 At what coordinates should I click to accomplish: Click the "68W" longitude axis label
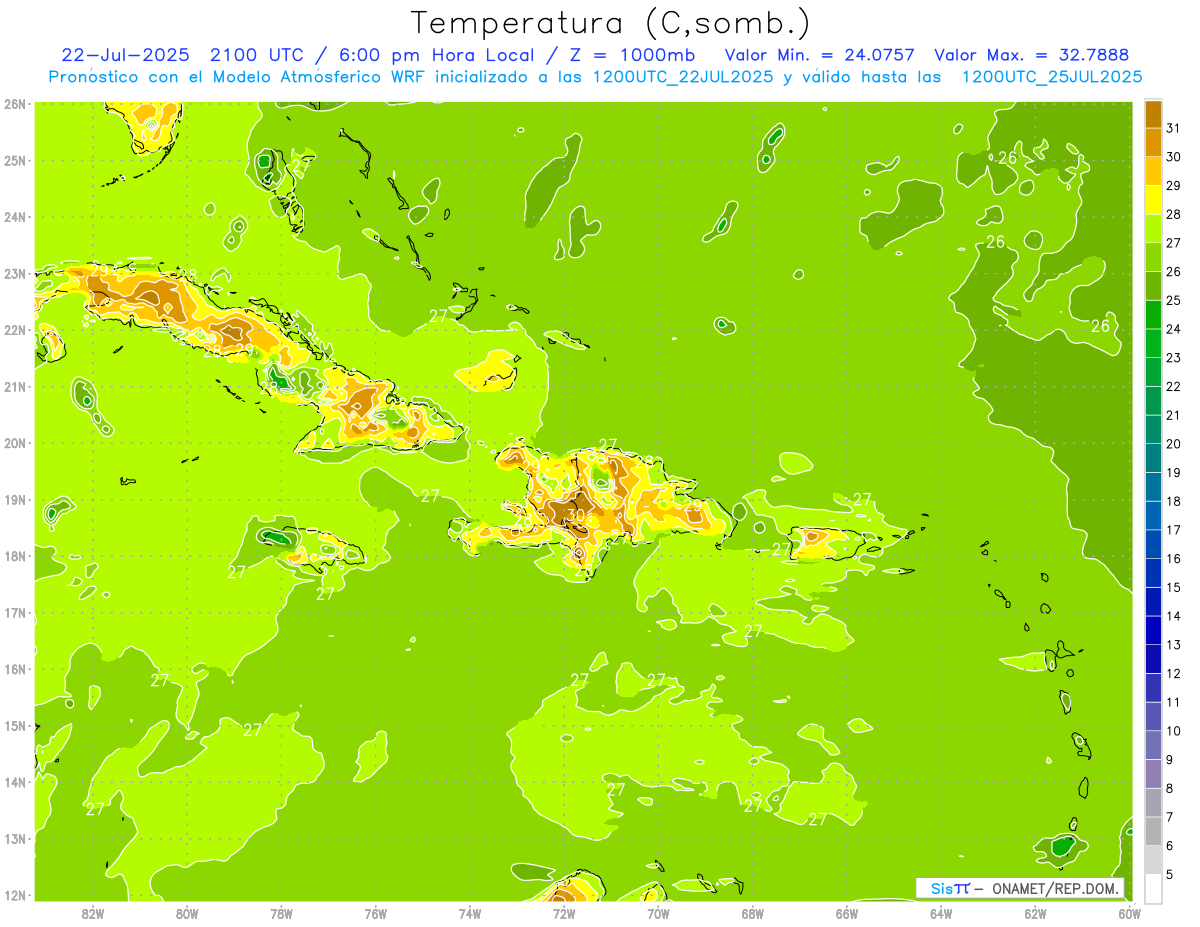753,913
